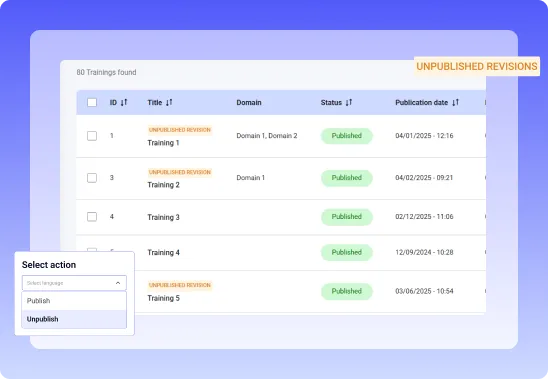Click the '80 Trainings found' text
548x379 pixels.
tap(106, 72)
